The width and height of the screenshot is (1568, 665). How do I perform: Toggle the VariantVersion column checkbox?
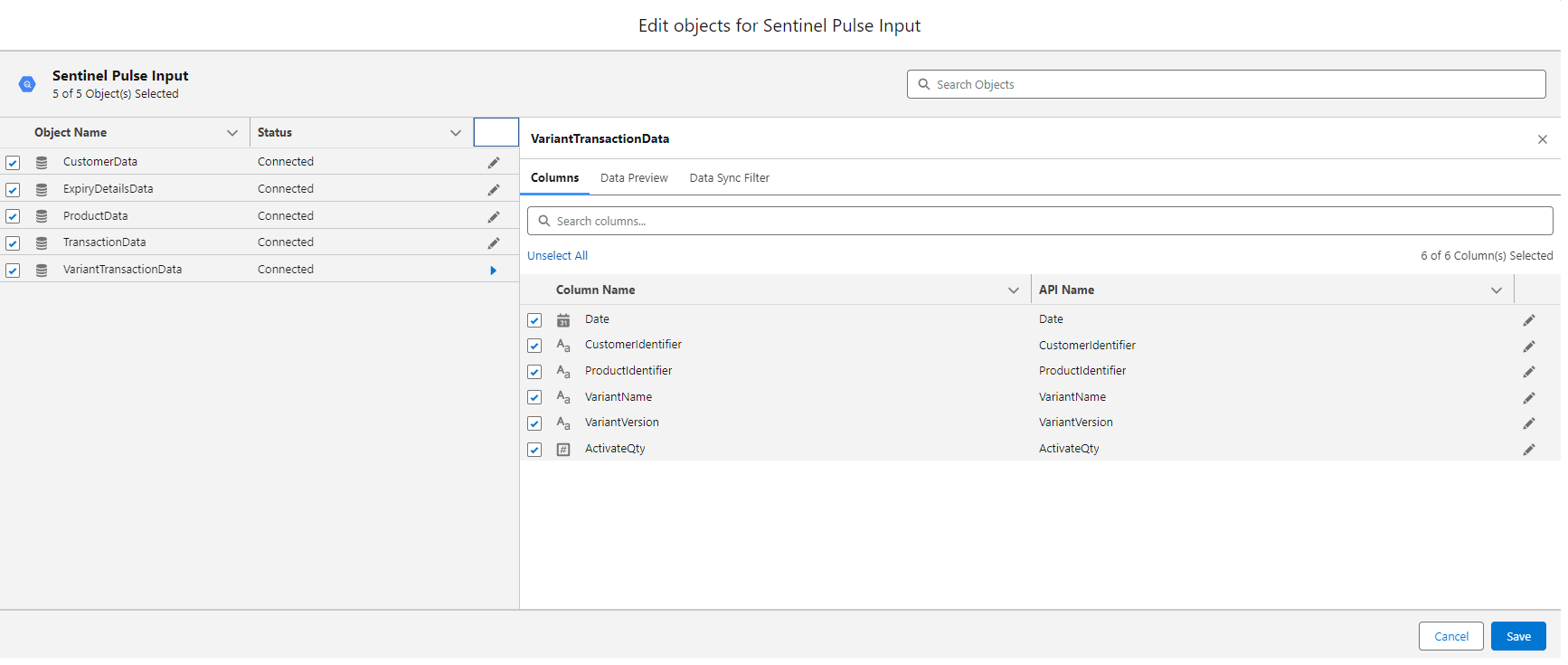point(534,423)
